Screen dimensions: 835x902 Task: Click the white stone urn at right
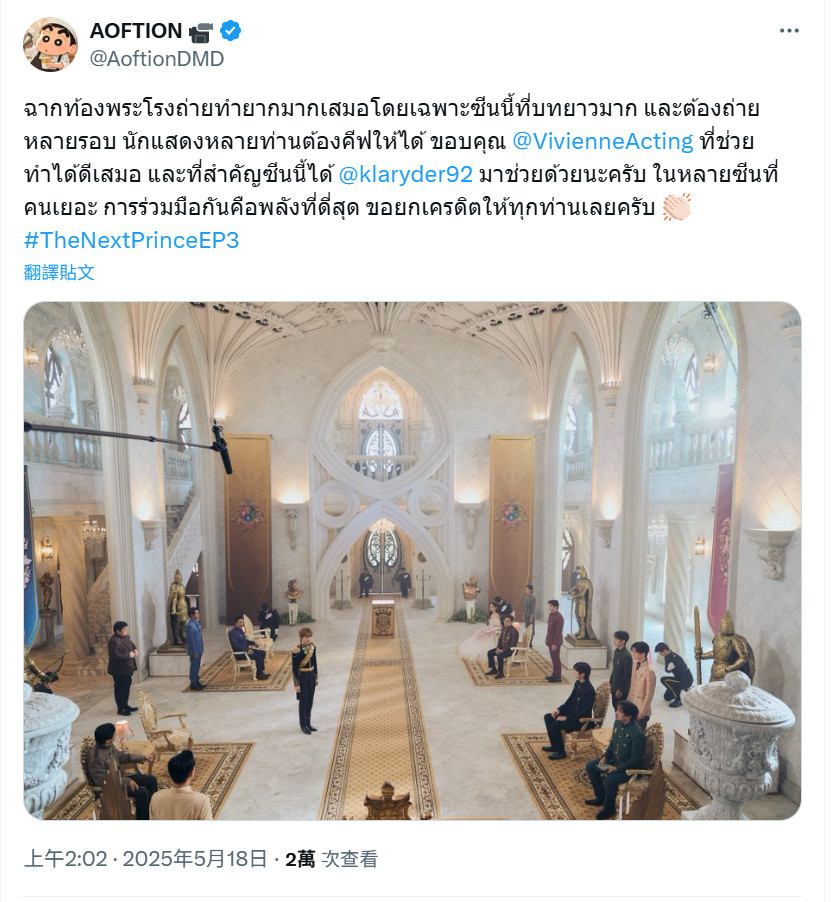[737, 743]
